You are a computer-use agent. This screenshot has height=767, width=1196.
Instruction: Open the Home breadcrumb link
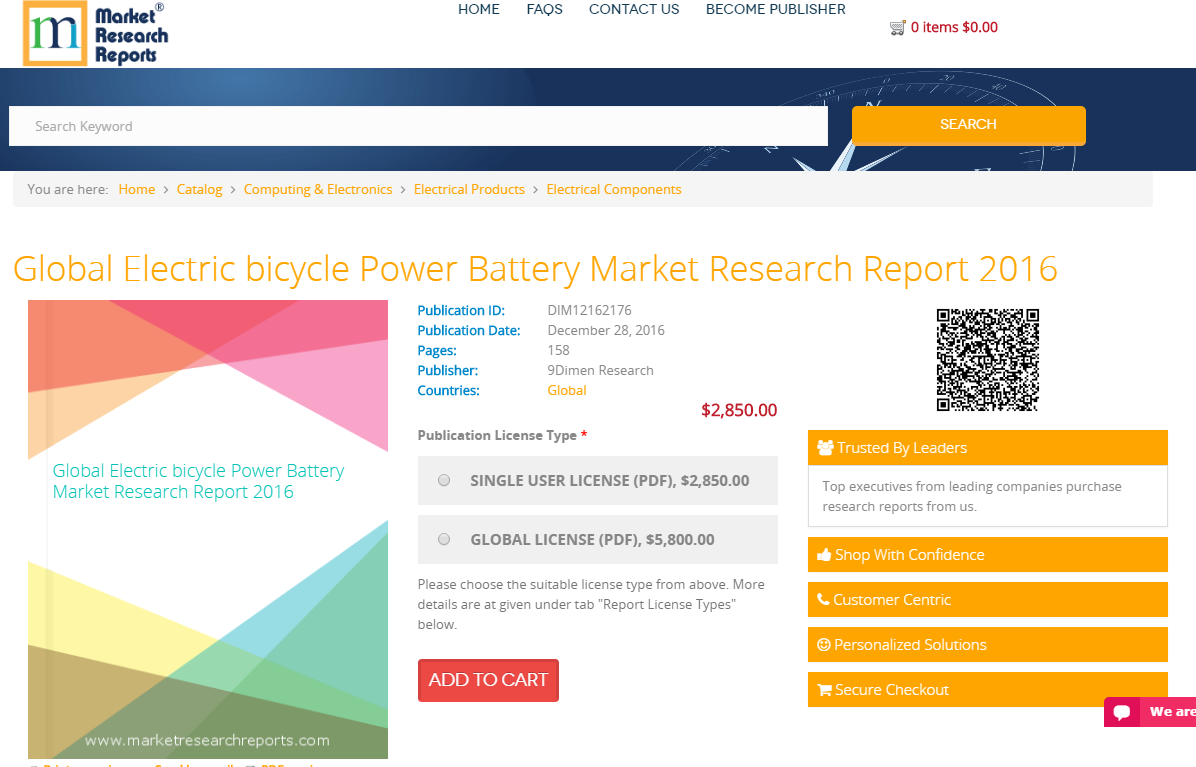click(137, 189)
